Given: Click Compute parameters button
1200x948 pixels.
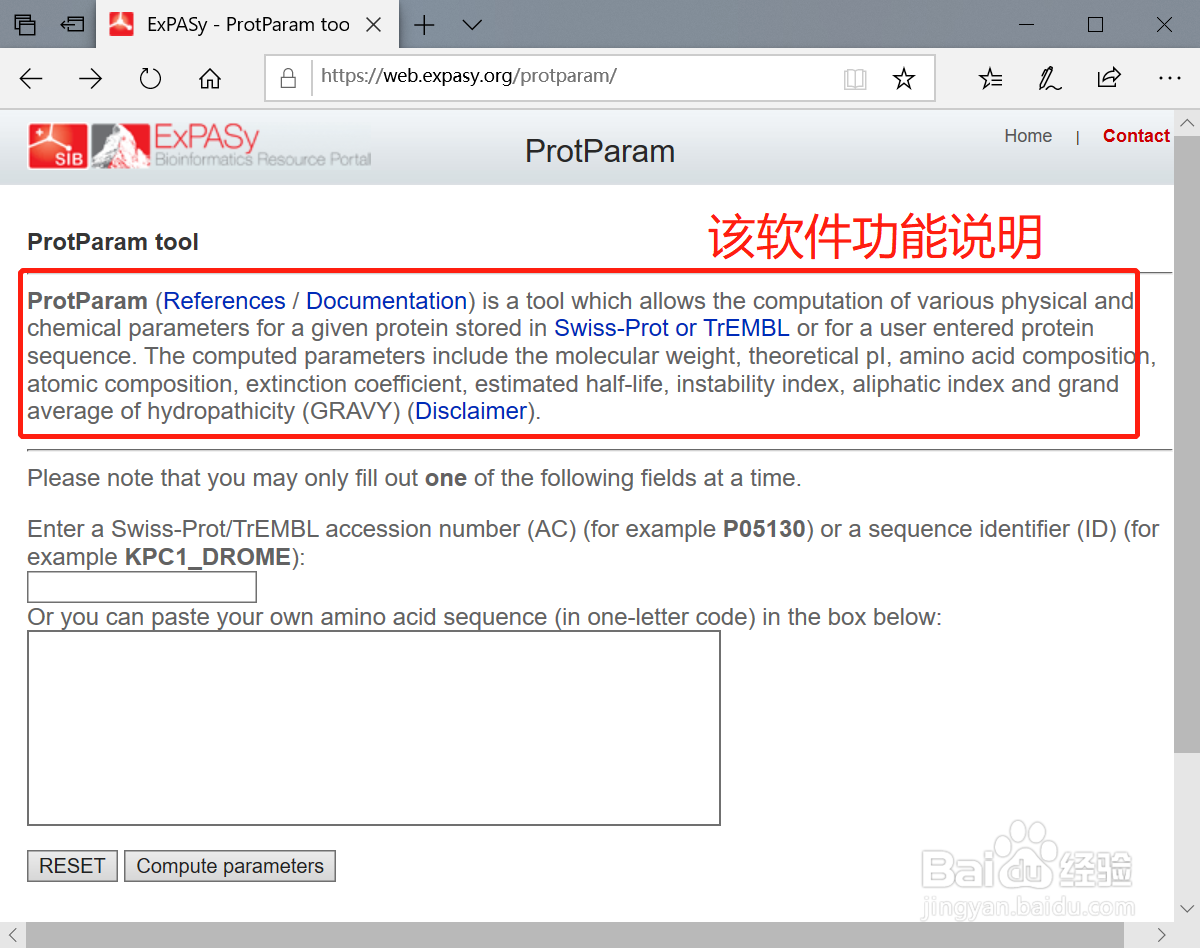Looking at the screenshot, I should [x=230, y=866].
